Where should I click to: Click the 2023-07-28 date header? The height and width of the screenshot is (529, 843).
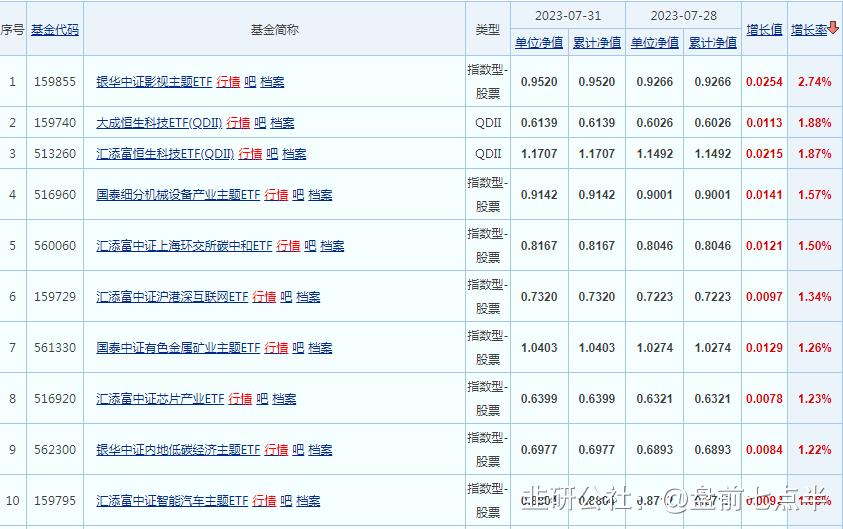(x=683, y=16)
